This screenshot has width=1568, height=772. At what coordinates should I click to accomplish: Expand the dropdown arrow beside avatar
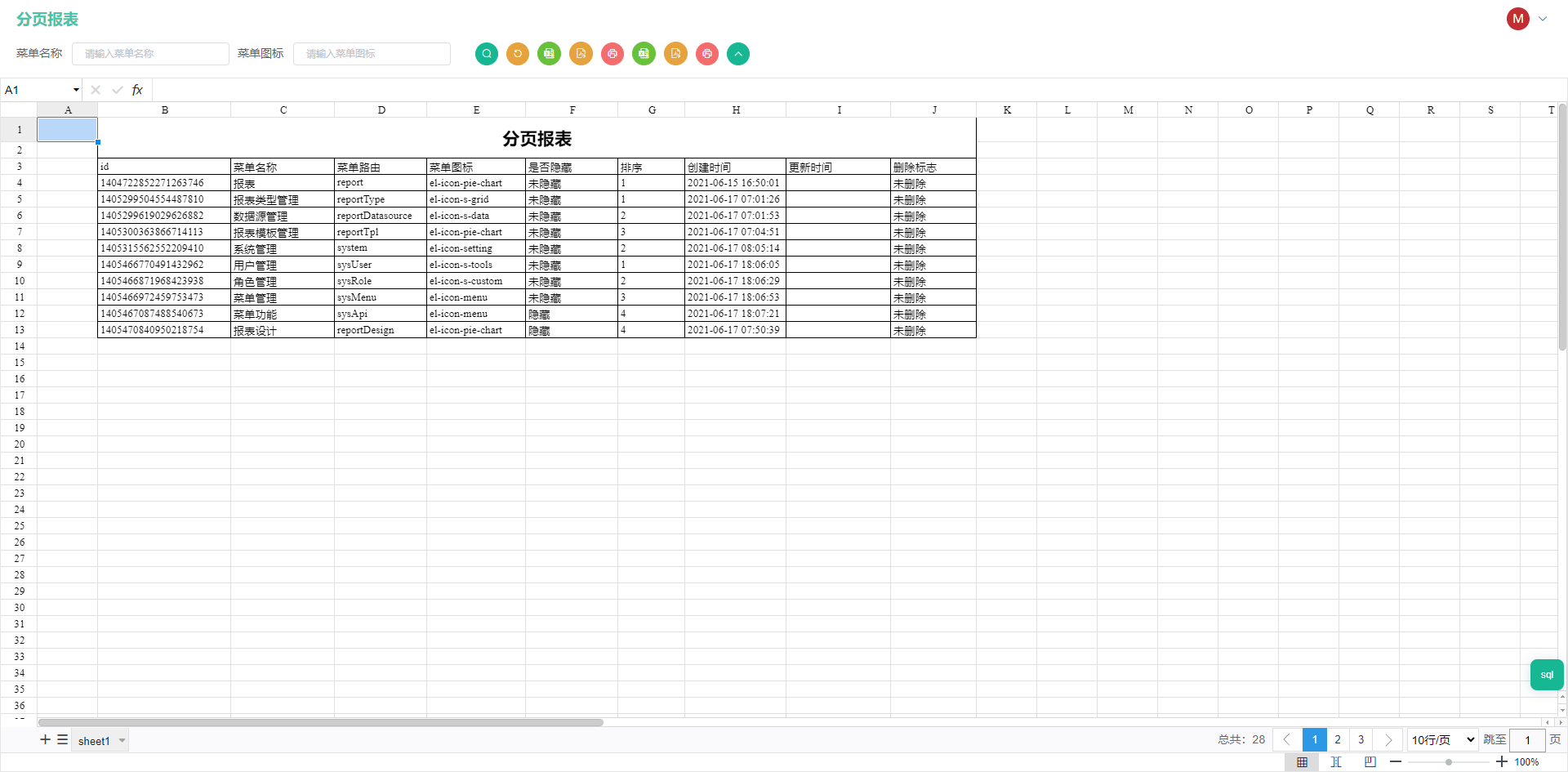[1543, 19]
